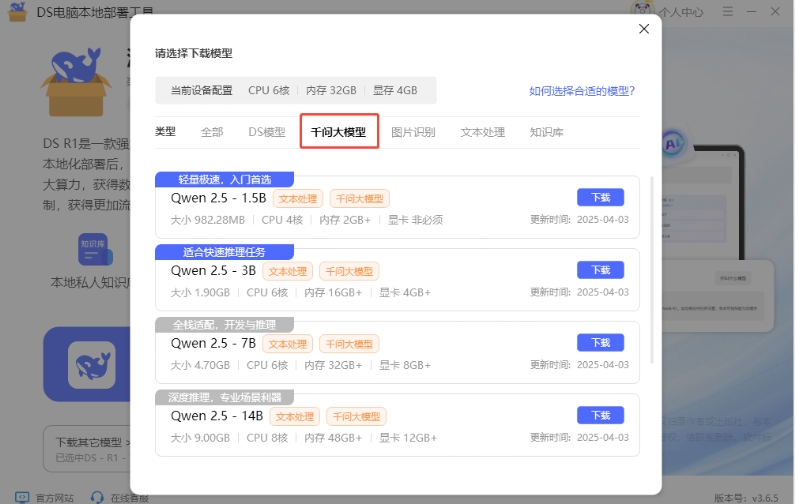Click the Qwen 2.5 - 3B model title
This screenshot has height=504, width=795.
coord(213,270)
